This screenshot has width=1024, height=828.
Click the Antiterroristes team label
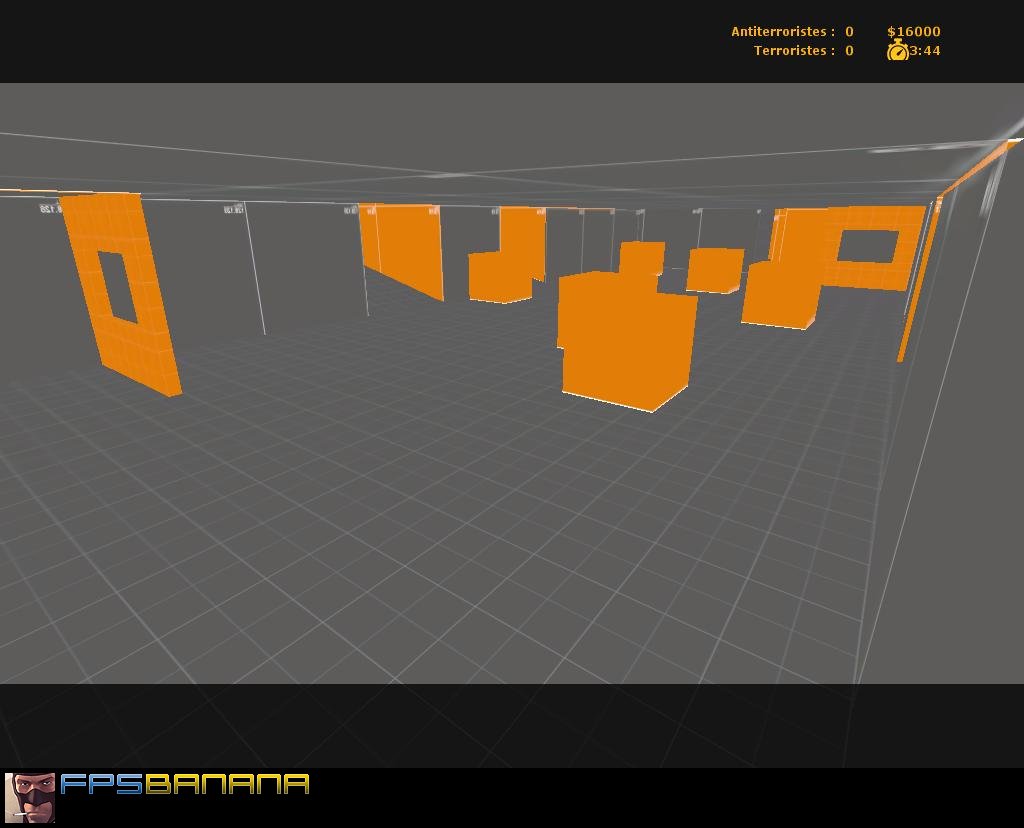coord(779,31)
